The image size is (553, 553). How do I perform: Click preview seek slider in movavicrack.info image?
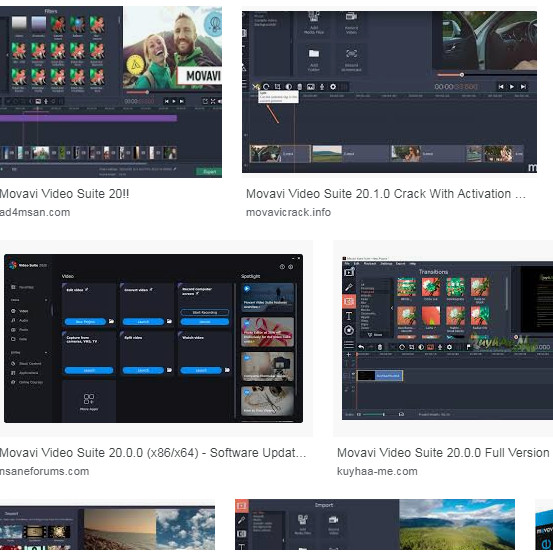(487, 75)
